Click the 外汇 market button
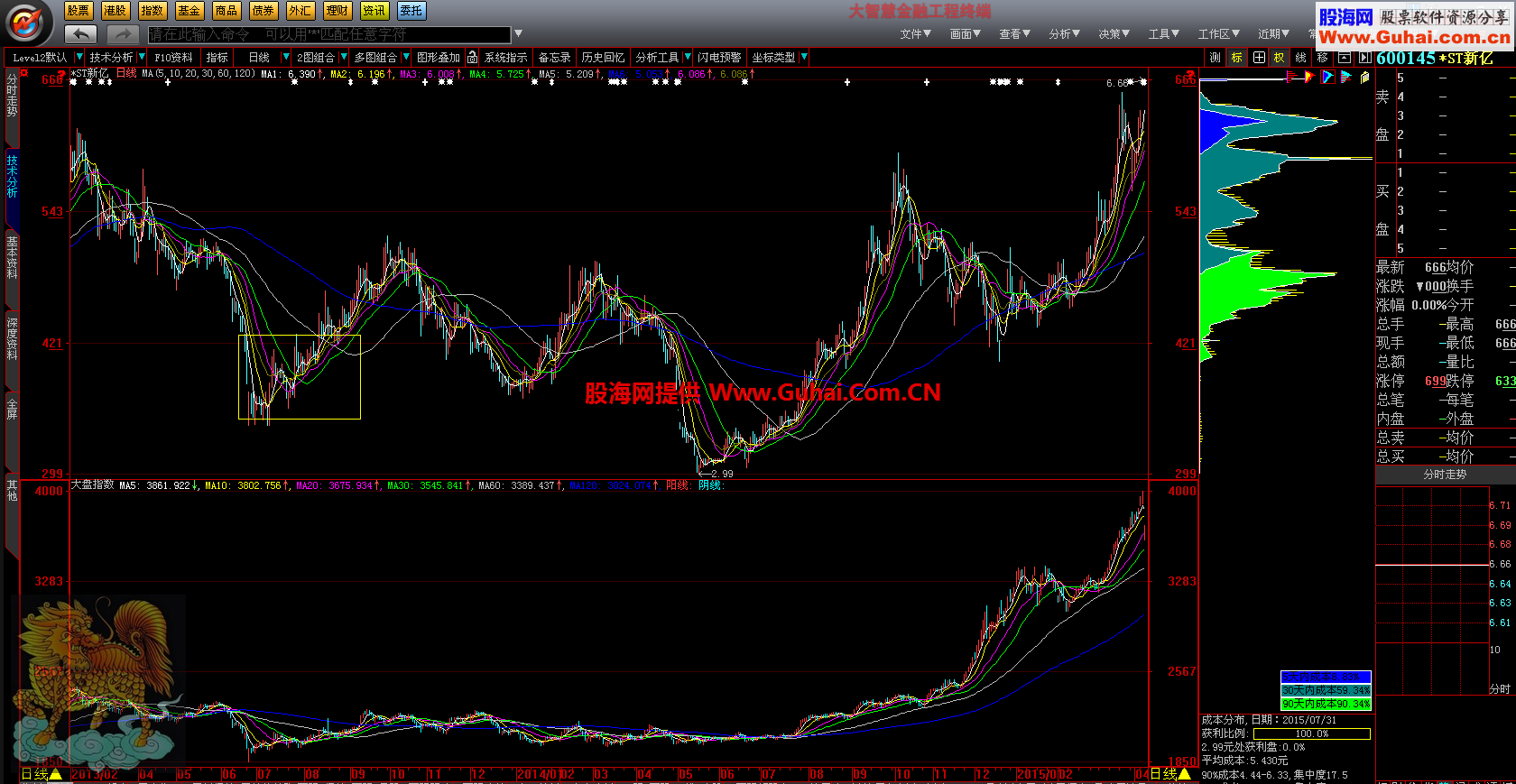The image size is (1516, 784). pos(300,11)
